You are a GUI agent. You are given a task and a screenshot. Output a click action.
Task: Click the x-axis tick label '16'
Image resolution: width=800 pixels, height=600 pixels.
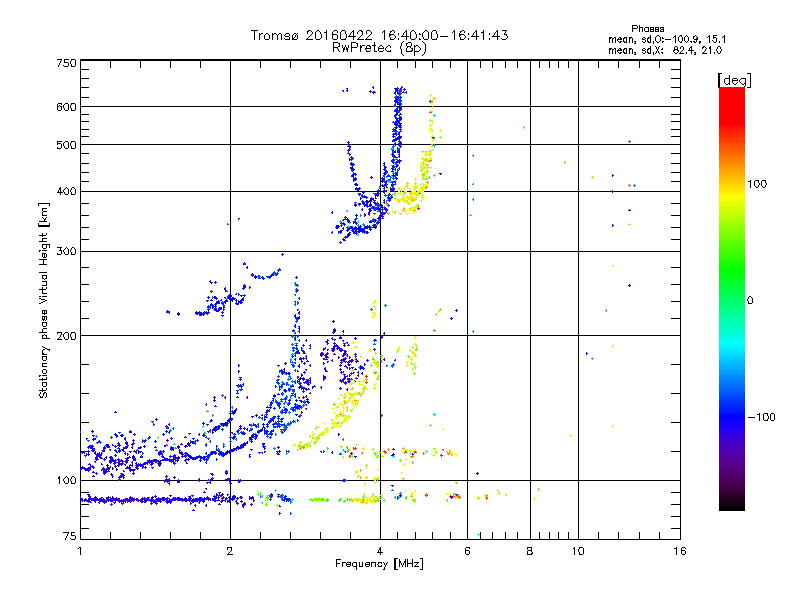680,551
